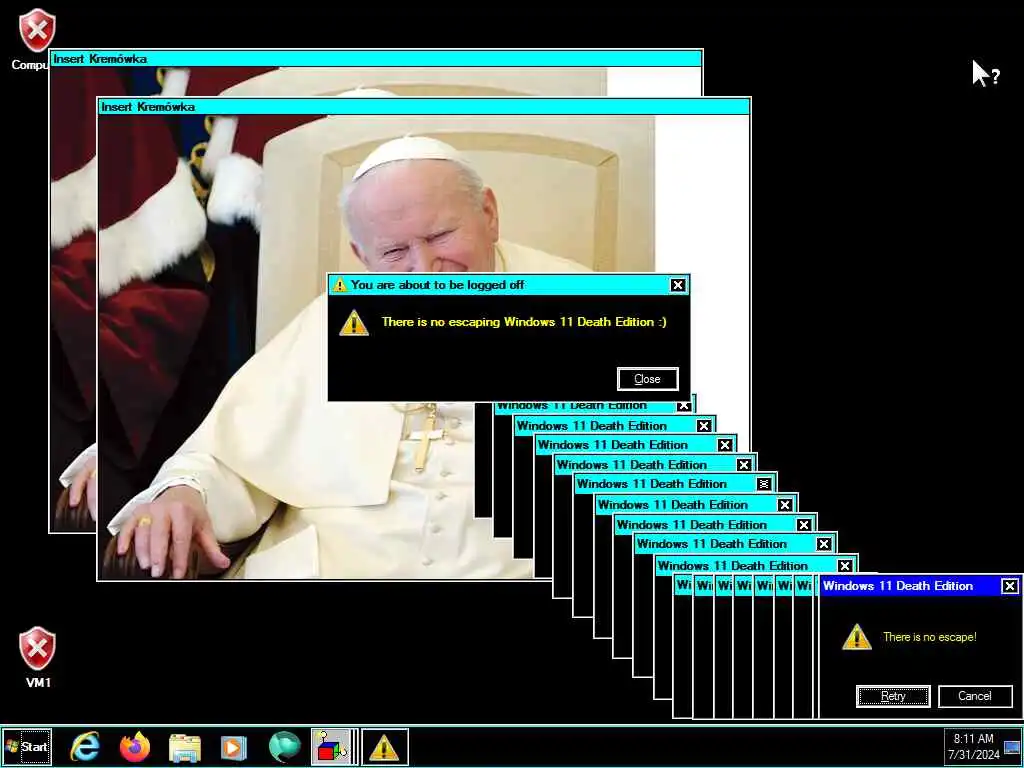Open the VM1 desktop icon
This screenshot has height=768, width=1024.
coord(37,657)
